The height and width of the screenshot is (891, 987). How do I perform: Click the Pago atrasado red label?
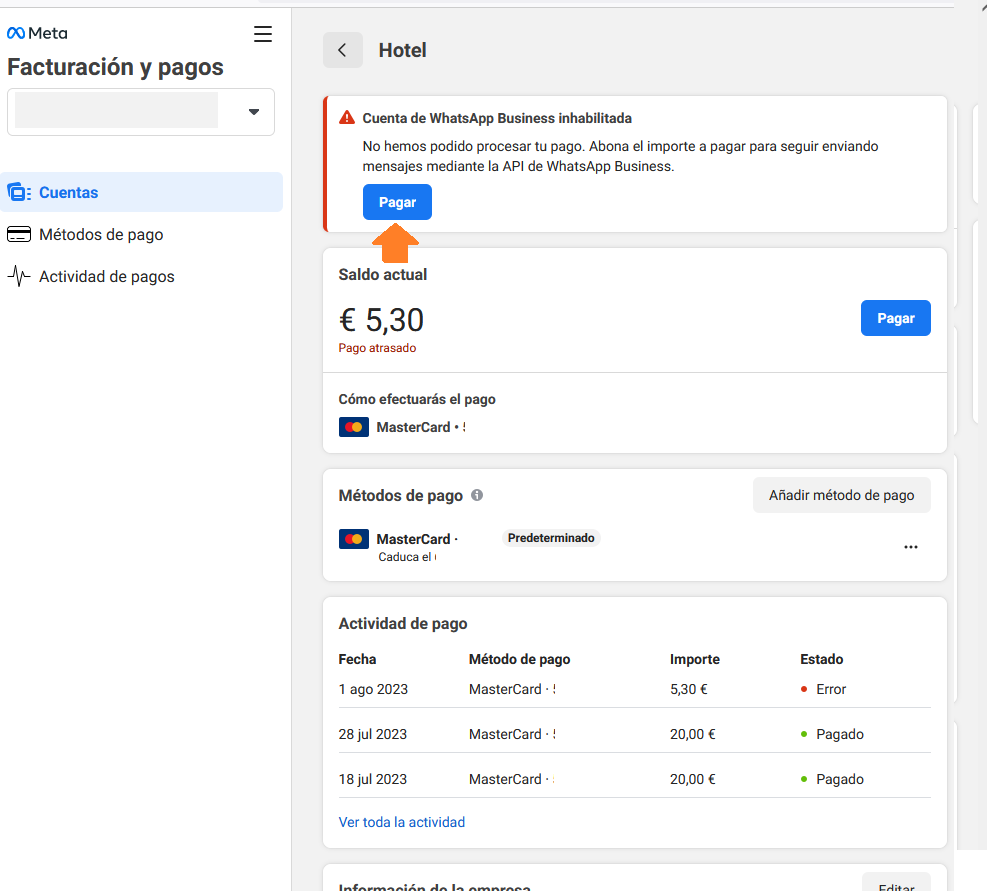(x=377, y=348)
